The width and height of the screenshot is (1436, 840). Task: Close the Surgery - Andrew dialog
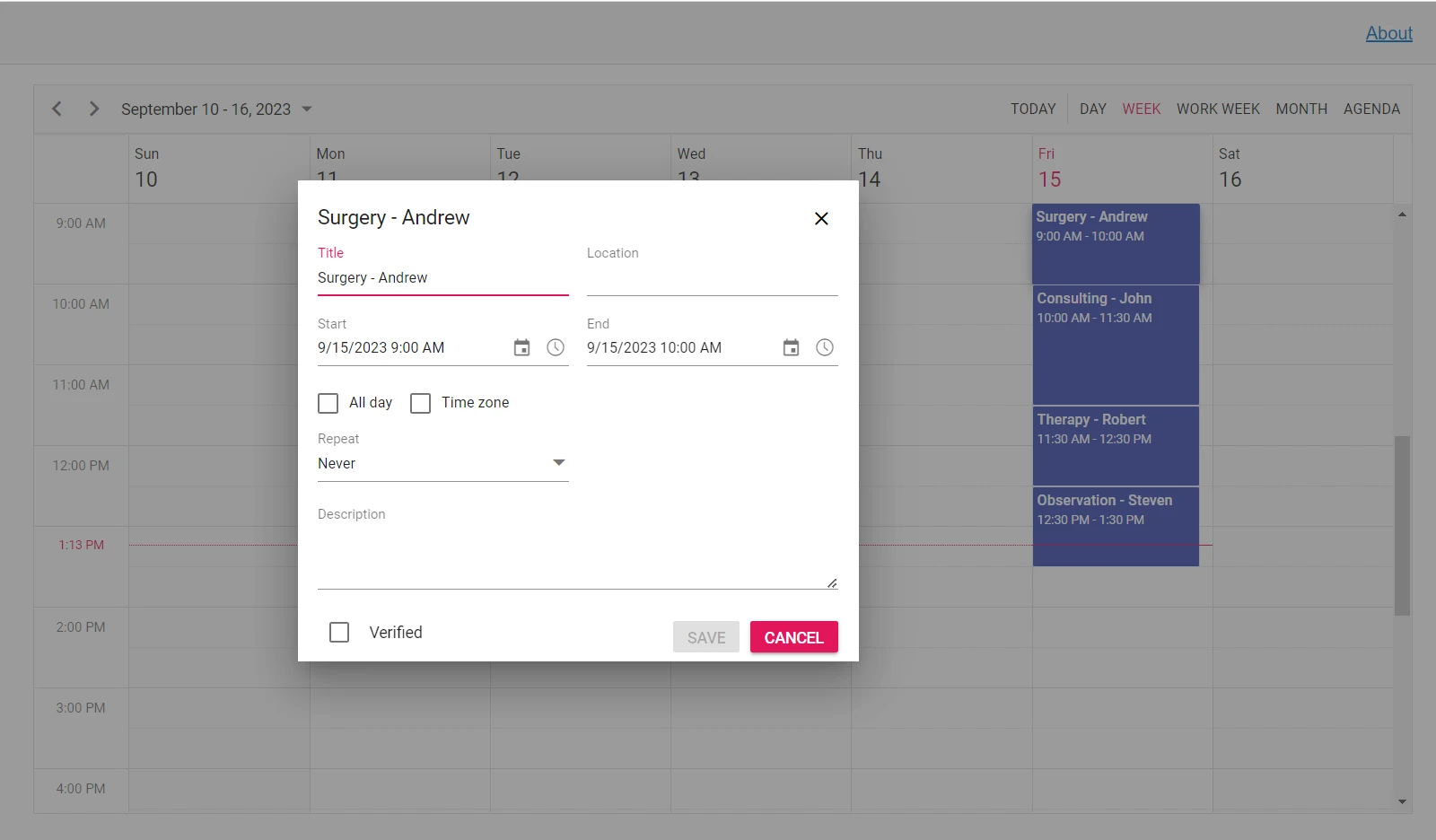(x=821, y=218)
